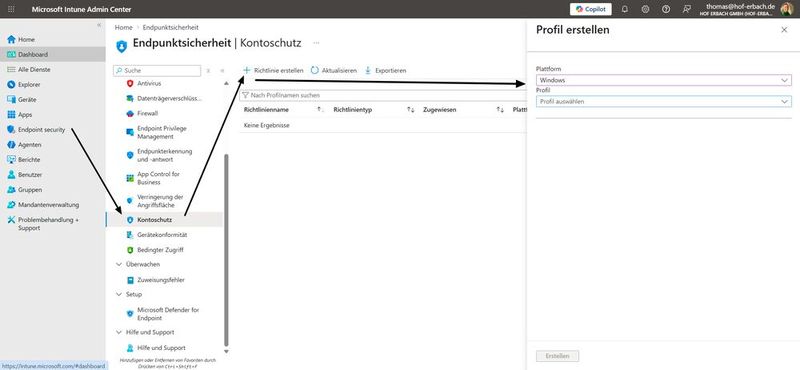Select Antivirus in security menu
Viewport: 800px width, 370px height.
149,83
